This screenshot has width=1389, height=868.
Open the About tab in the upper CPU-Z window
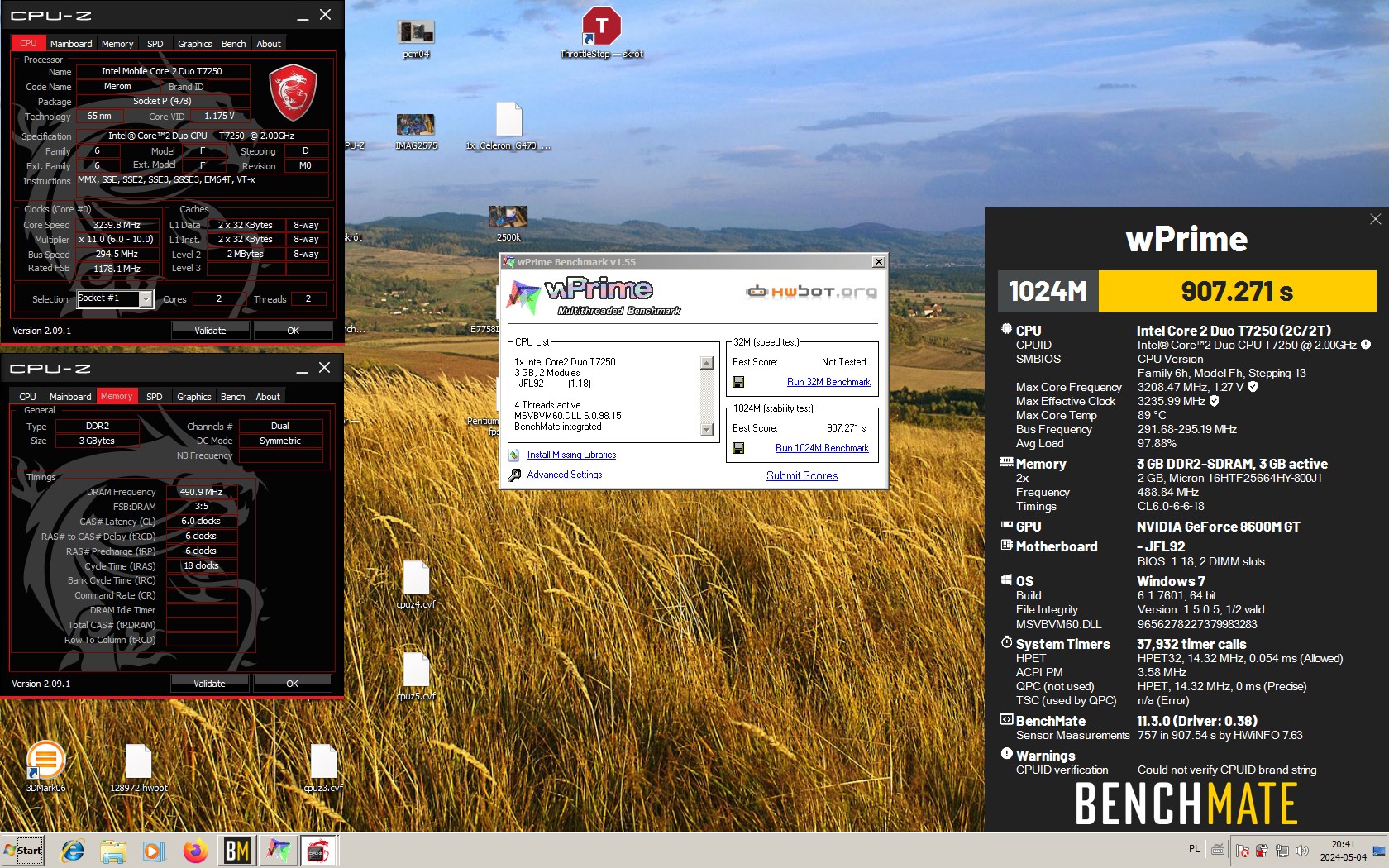269,44
